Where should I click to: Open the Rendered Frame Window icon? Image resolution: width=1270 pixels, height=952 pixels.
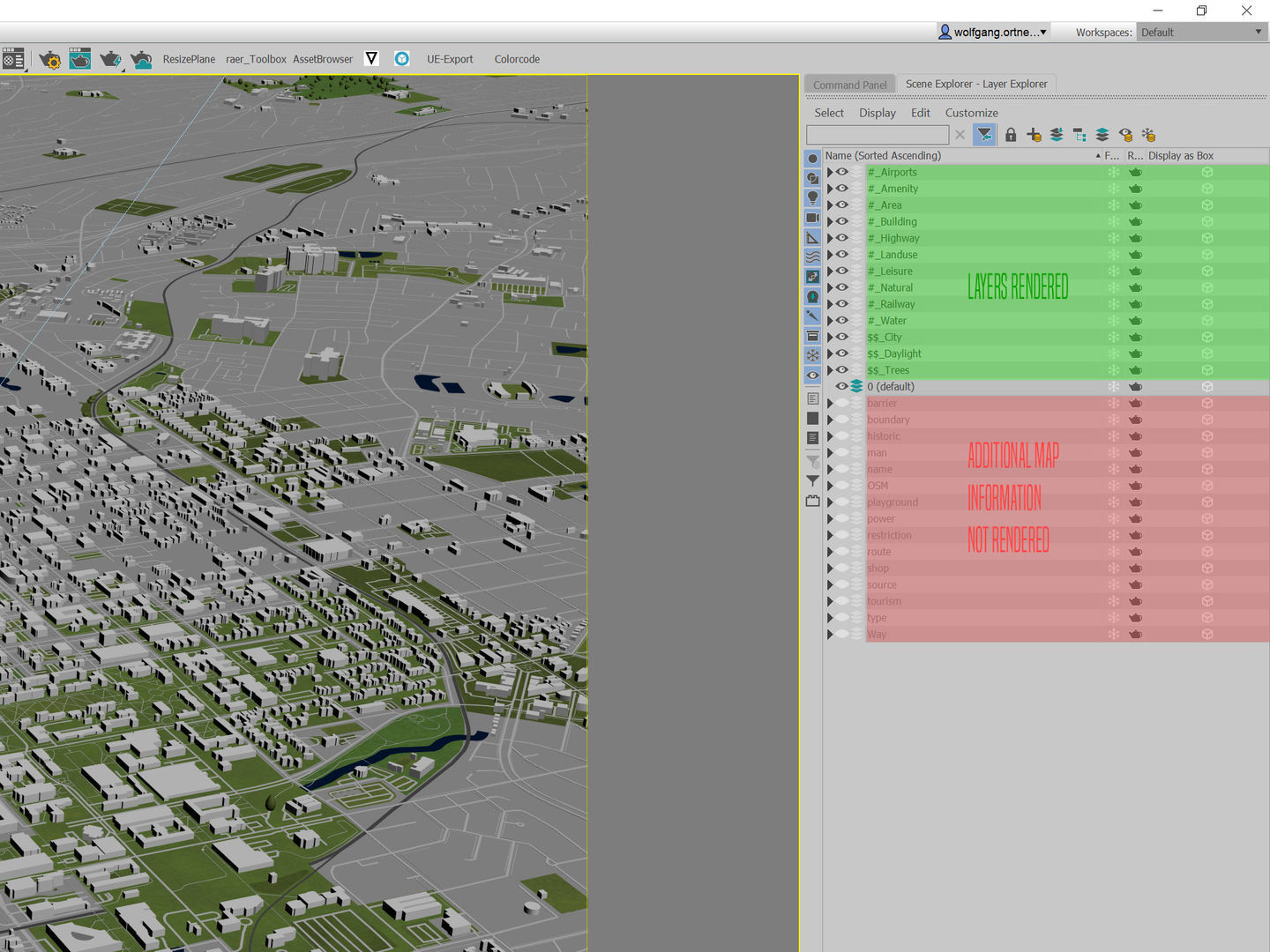[79, 58]
